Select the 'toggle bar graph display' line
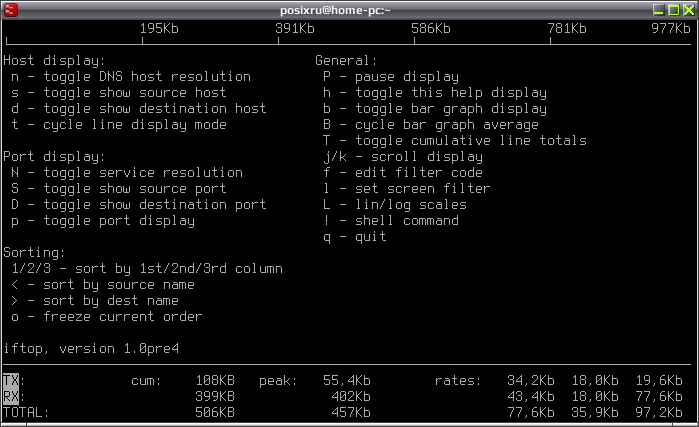The width and height of the screenshot is (699, 427). [x=435, y=109]
